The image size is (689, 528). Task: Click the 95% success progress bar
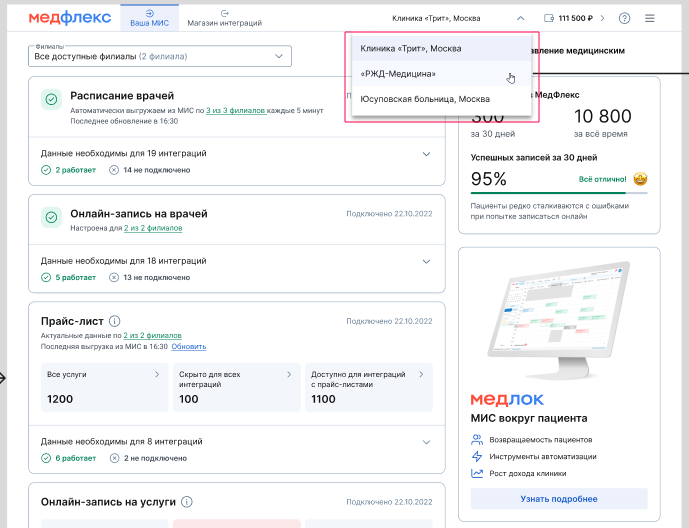tap(559, 192)
